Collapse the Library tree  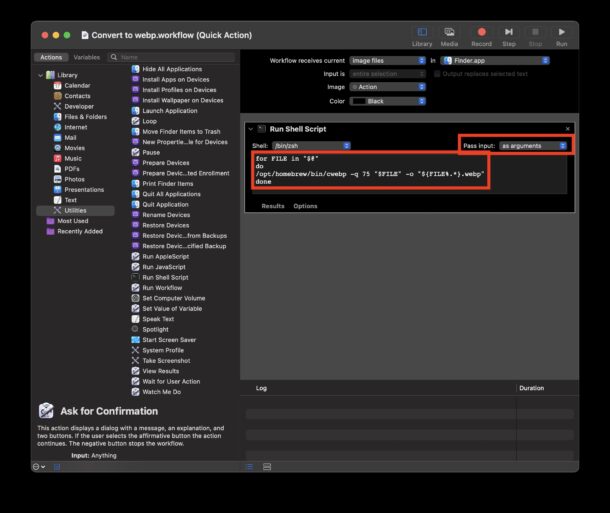click(x=40, y=75)
